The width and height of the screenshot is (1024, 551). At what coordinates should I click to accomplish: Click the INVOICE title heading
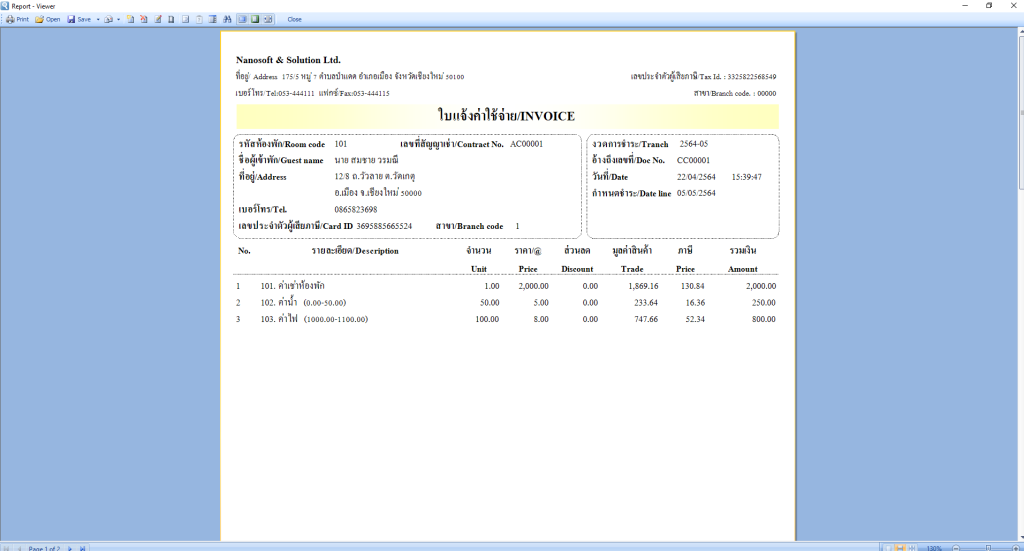(x=506, y=116)
